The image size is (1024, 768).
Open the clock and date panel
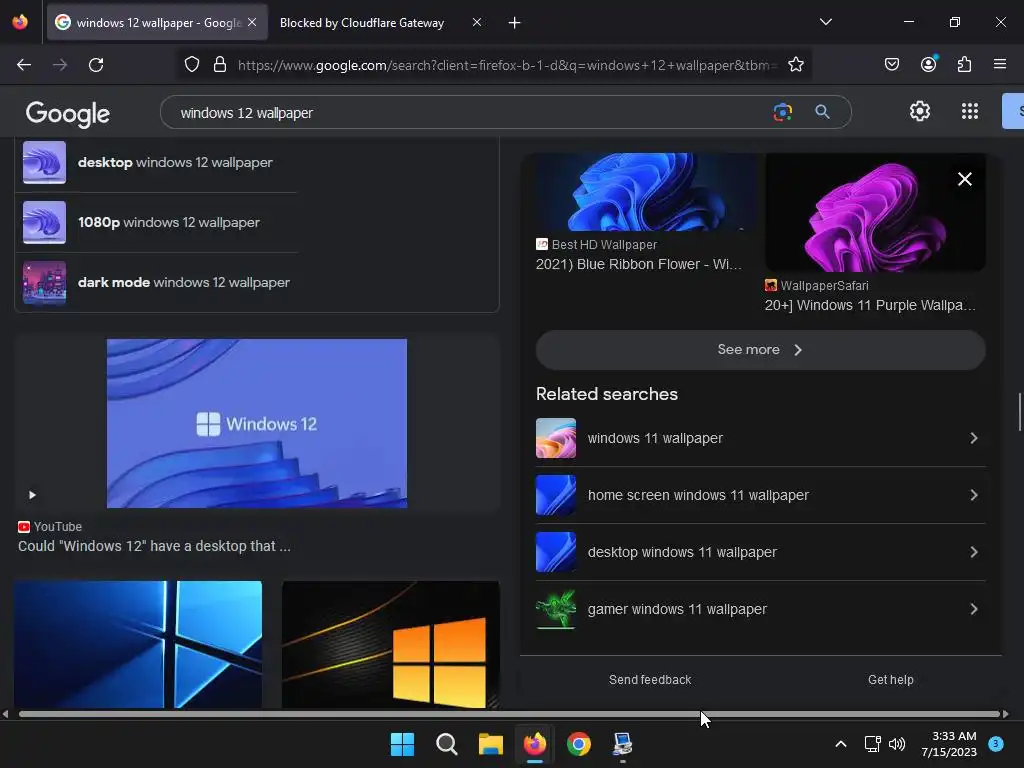coord(949,744)
